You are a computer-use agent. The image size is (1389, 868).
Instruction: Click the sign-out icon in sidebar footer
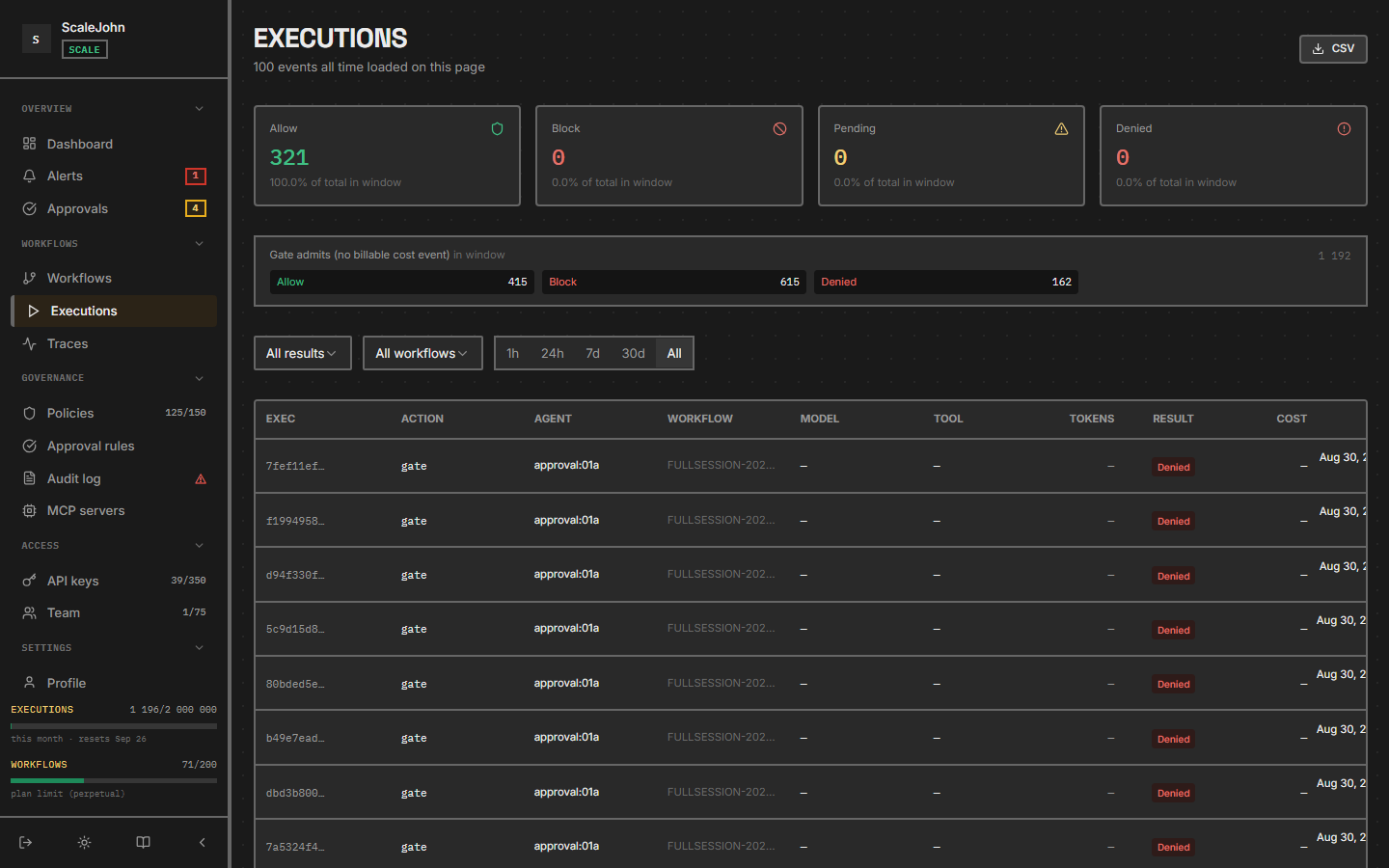[26, 842]
